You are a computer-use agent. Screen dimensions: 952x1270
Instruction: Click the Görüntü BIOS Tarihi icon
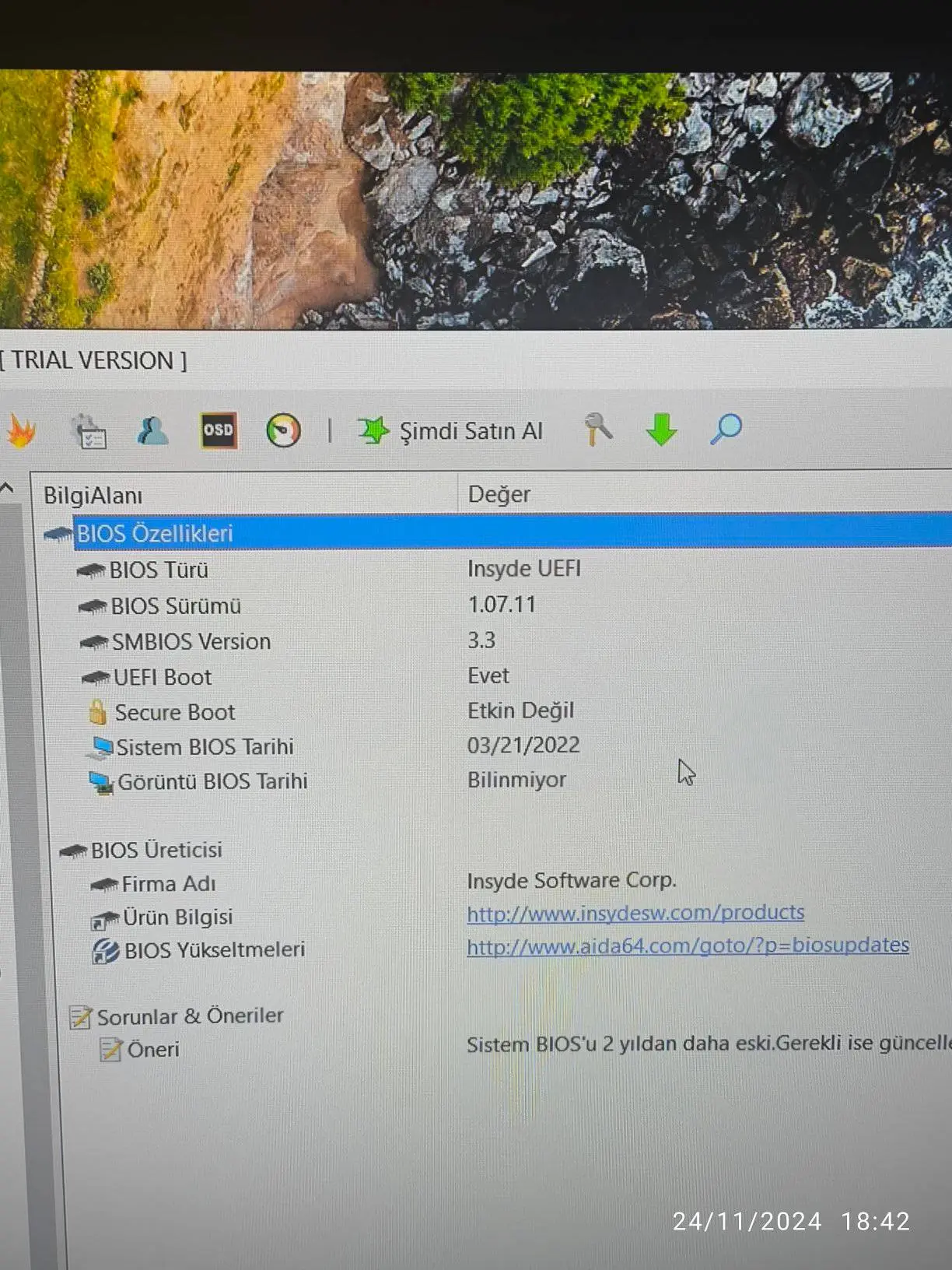pos(101,782)
